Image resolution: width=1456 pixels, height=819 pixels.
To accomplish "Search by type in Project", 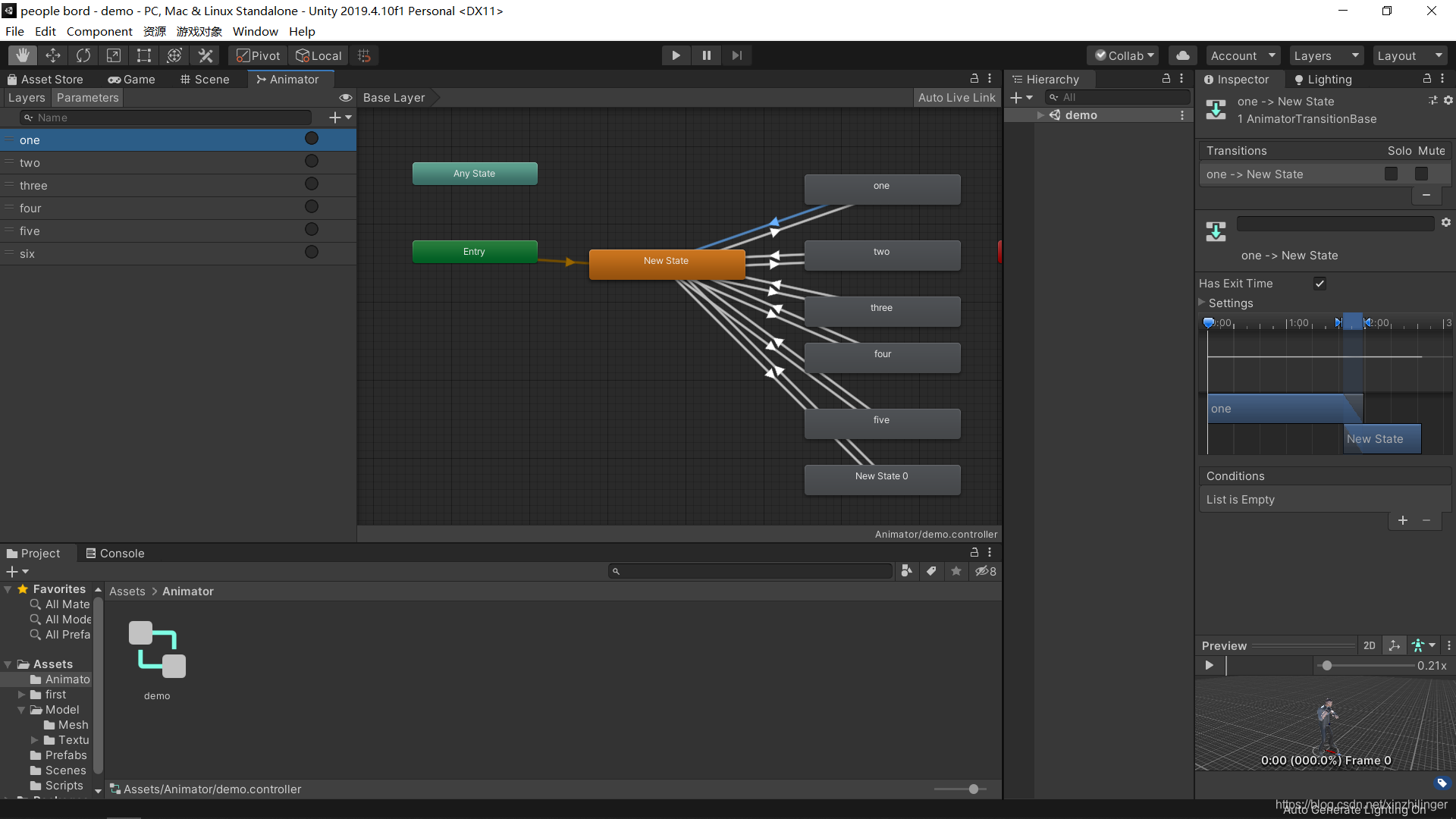I will tap(906, 571).
